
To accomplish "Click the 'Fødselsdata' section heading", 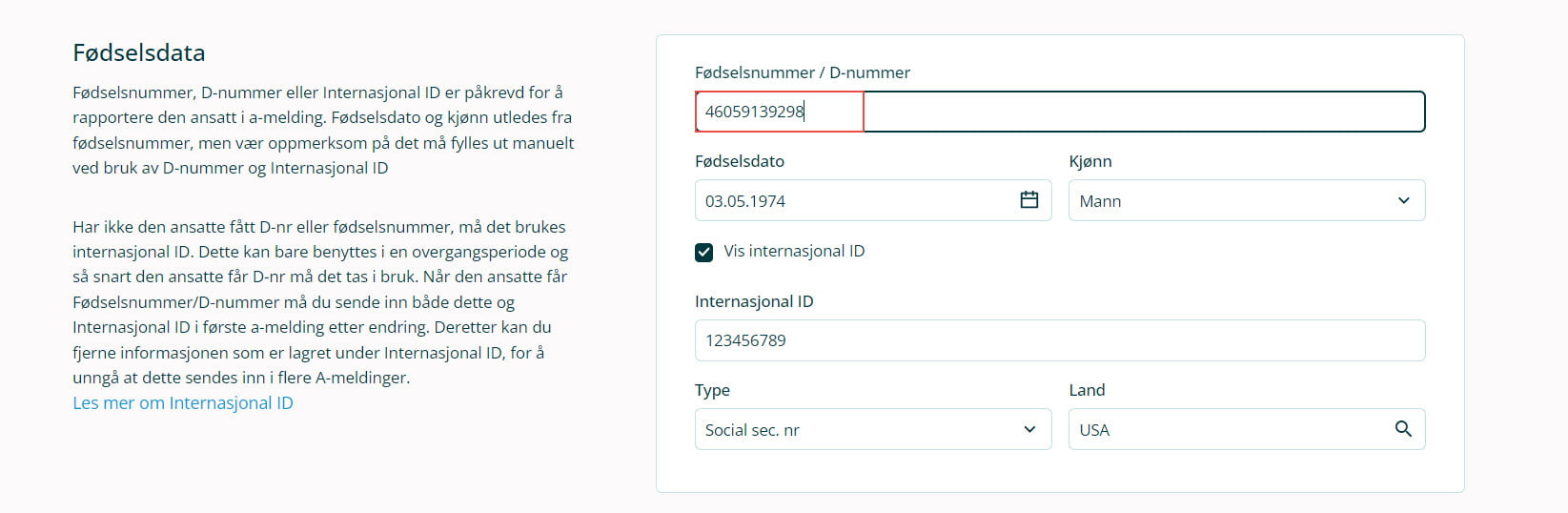I will [x=138, y=52].
